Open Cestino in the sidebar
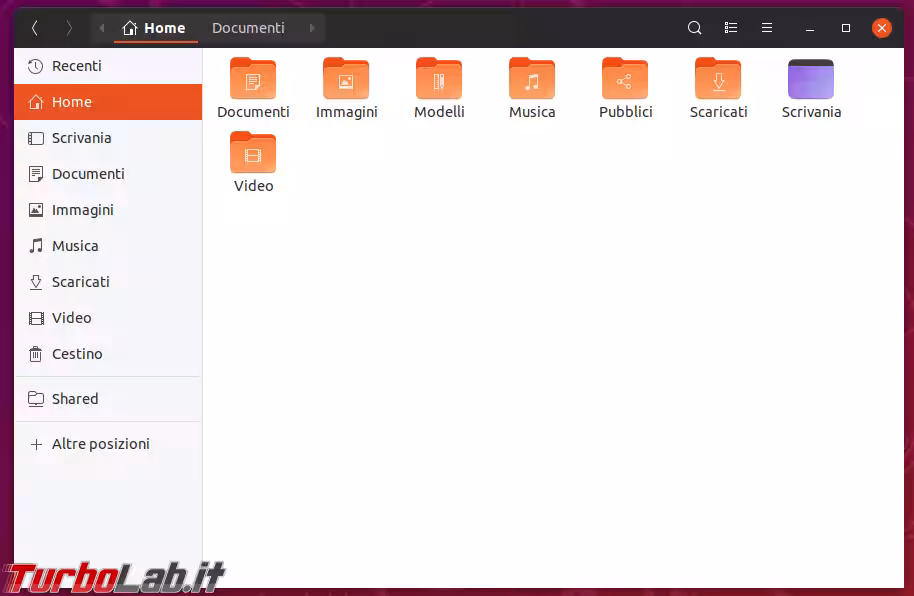 coord(77,354)
